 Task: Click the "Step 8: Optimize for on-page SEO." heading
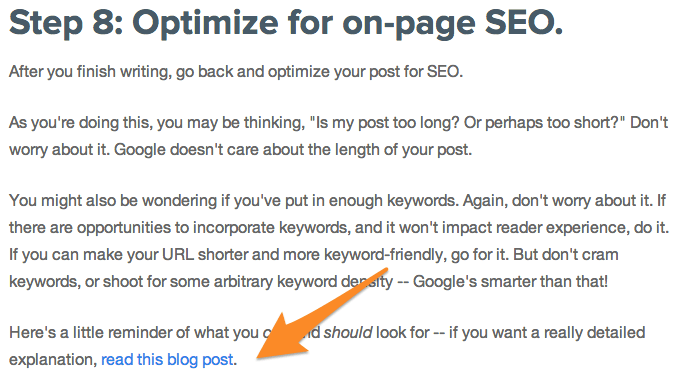click(x=286, y=23)
